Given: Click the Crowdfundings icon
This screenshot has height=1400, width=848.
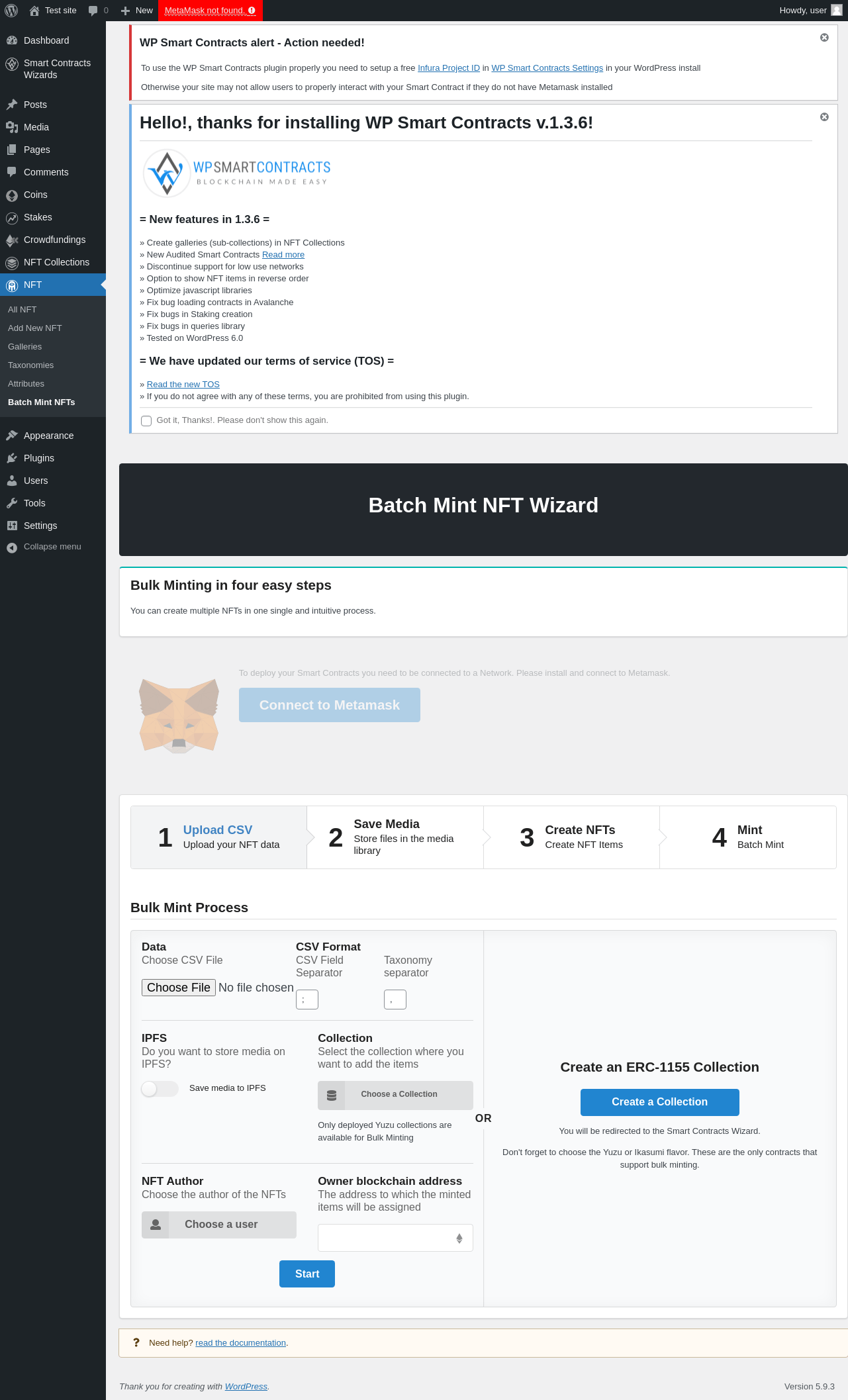Looking at the screenshot, I should [x=12, y=240].
